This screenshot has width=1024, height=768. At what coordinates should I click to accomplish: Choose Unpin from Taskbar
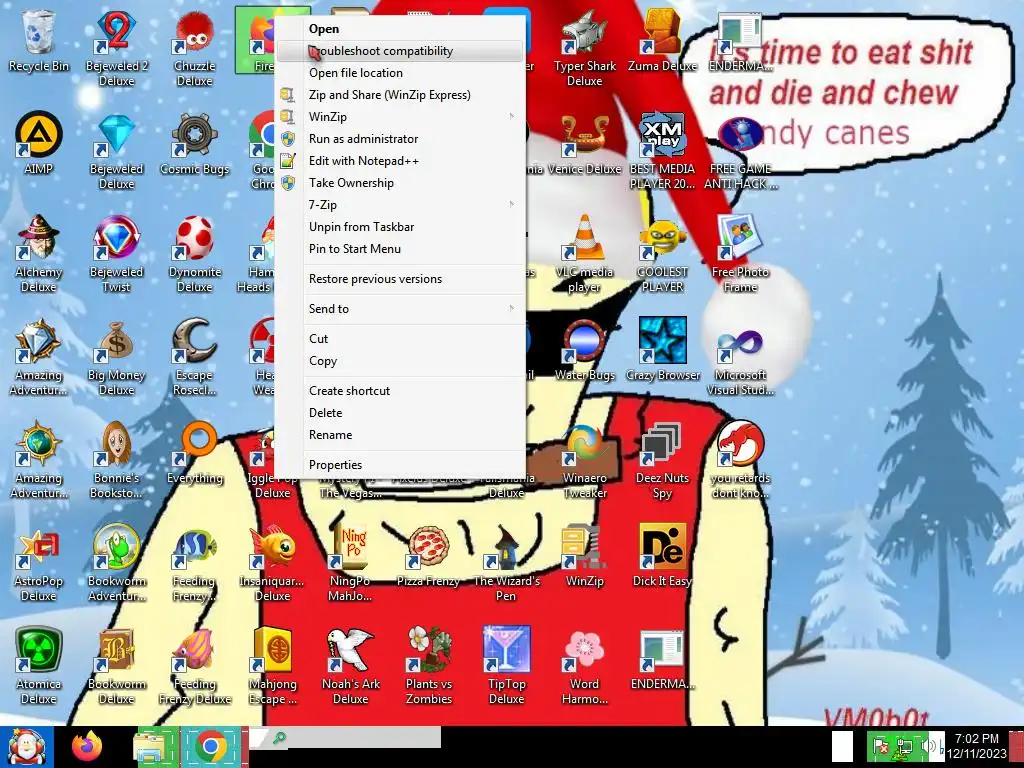pyautogui.click(x=400, y=227)
